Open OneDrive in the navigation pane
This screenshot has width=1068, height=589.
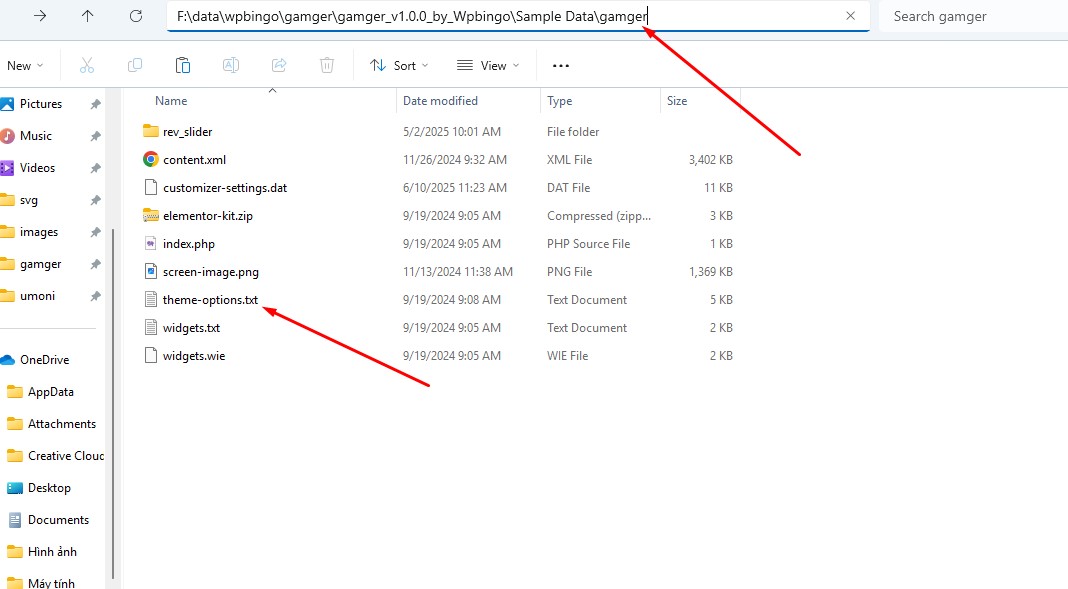tap(44, 360)
